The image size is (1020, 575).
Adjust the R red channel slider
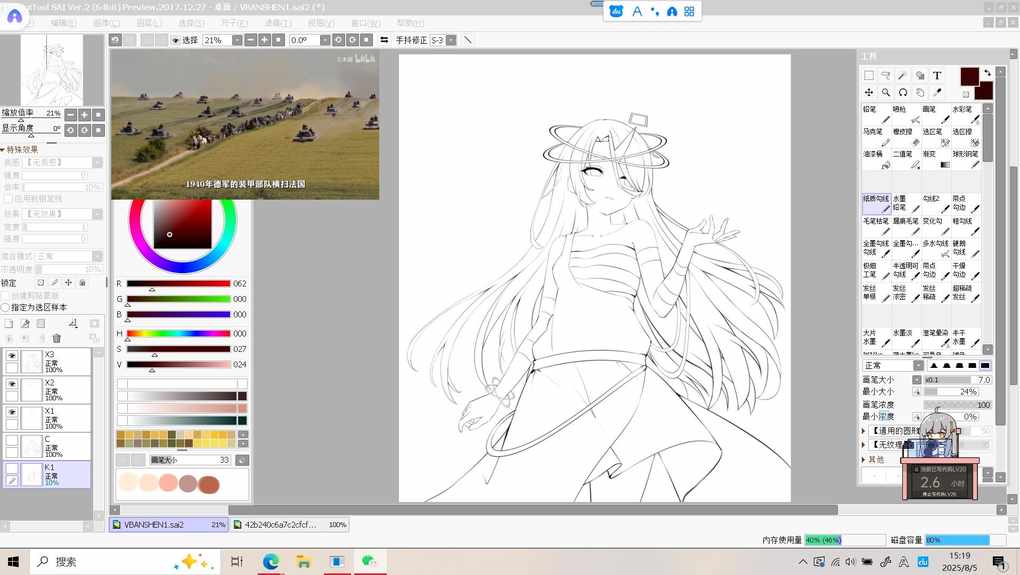click(178, 284)
